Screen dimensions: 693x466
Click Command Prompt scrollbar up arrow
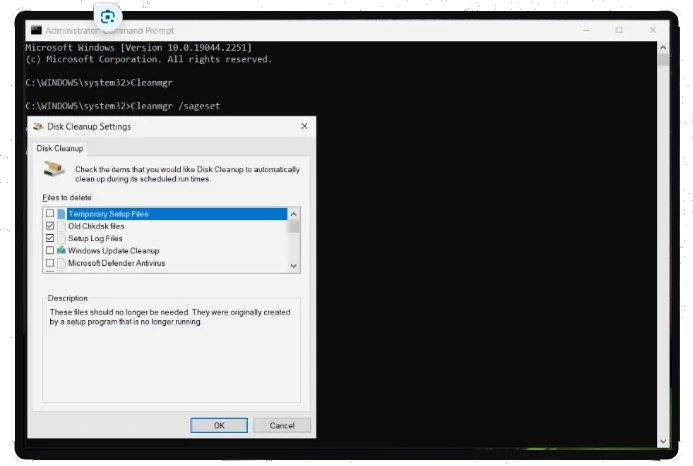(x=663, y=47)
